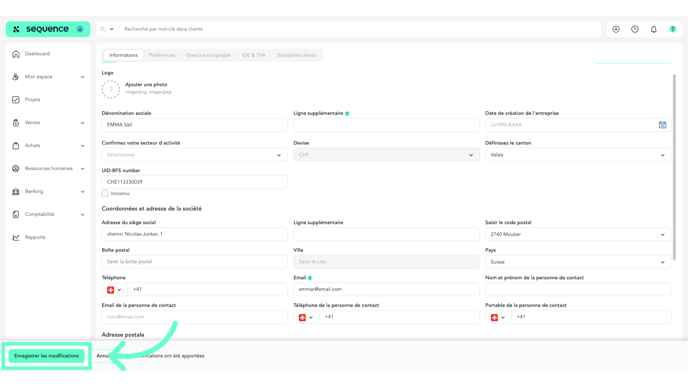Switch to the Exercice comptable tab
Viewport: 688px width, 387px height.
point(208,55)
